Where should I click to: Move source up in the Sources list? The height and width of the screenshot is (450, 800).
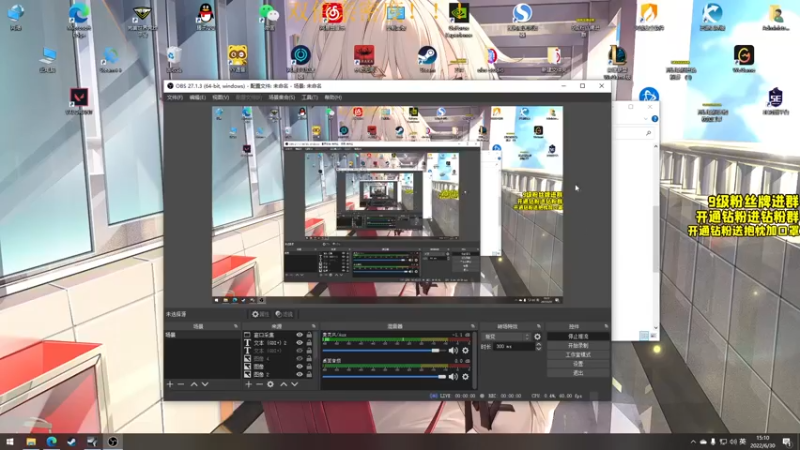(x=284, y=384)
